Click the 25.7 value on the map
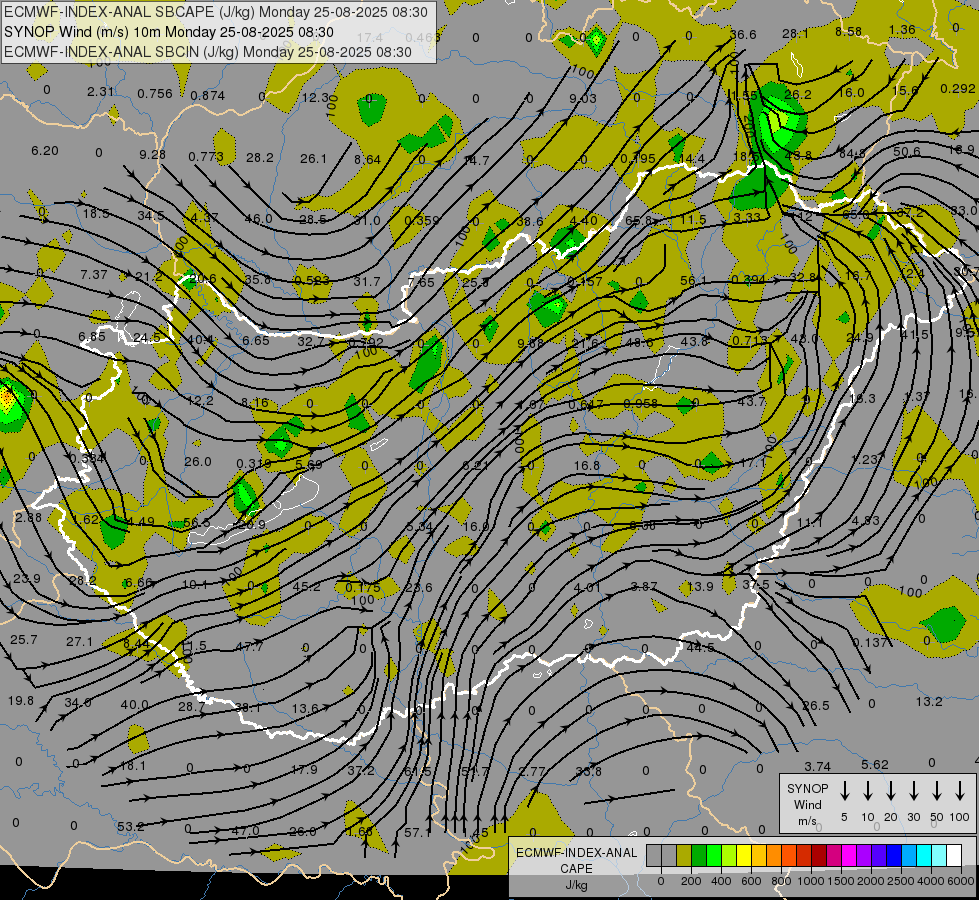Viewport: 979px width, 900px height. pos(24,640)
